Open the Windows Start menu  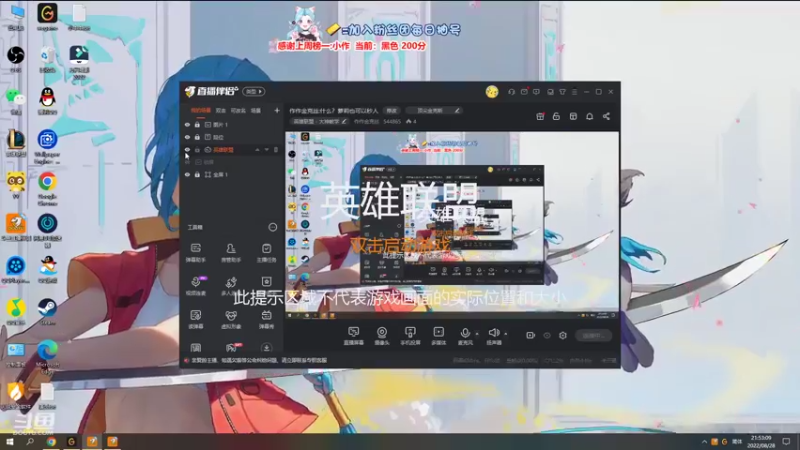(9, 441)
